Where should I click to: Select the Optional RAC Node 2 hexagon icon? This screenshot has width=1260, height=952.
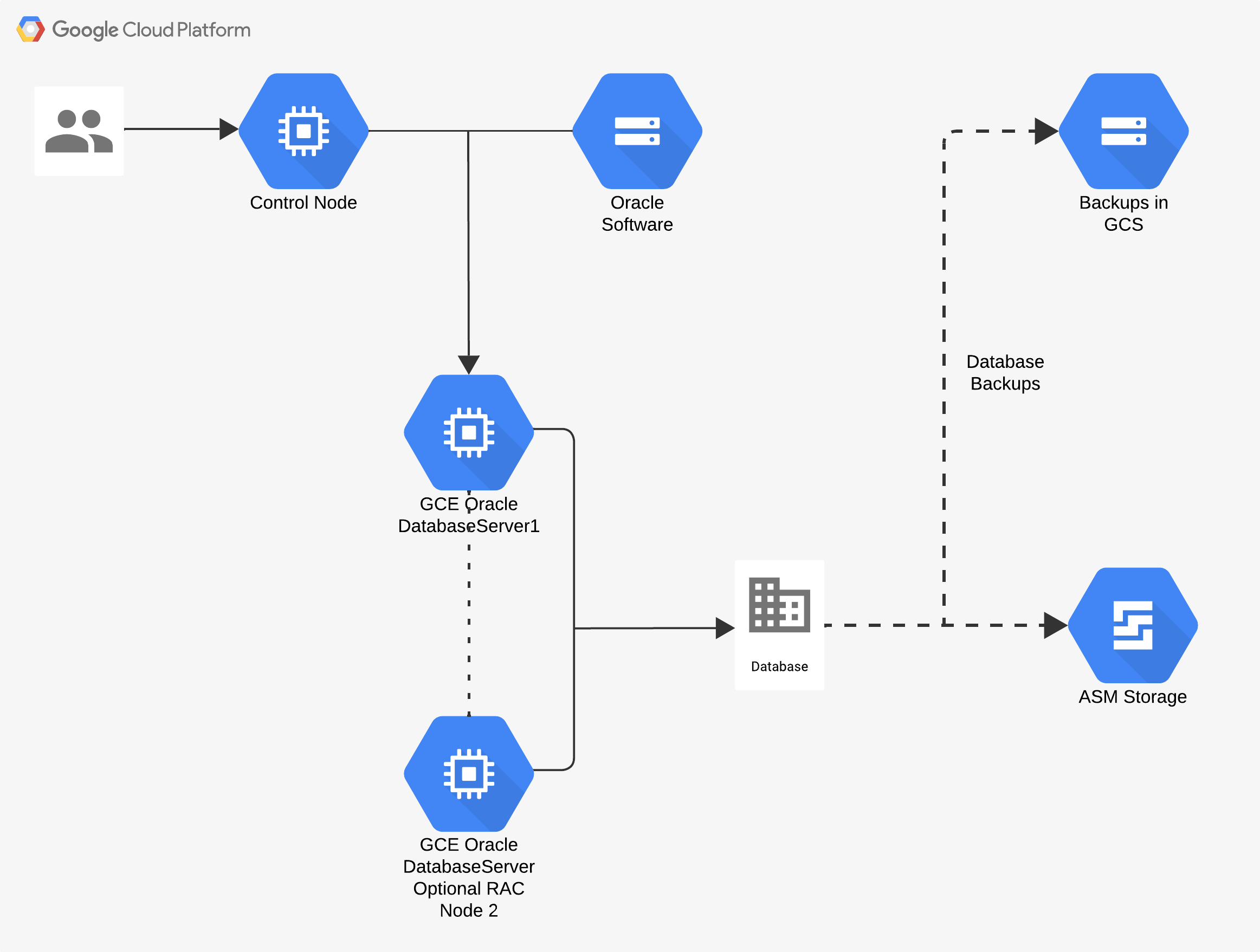(x=469, y=774)
